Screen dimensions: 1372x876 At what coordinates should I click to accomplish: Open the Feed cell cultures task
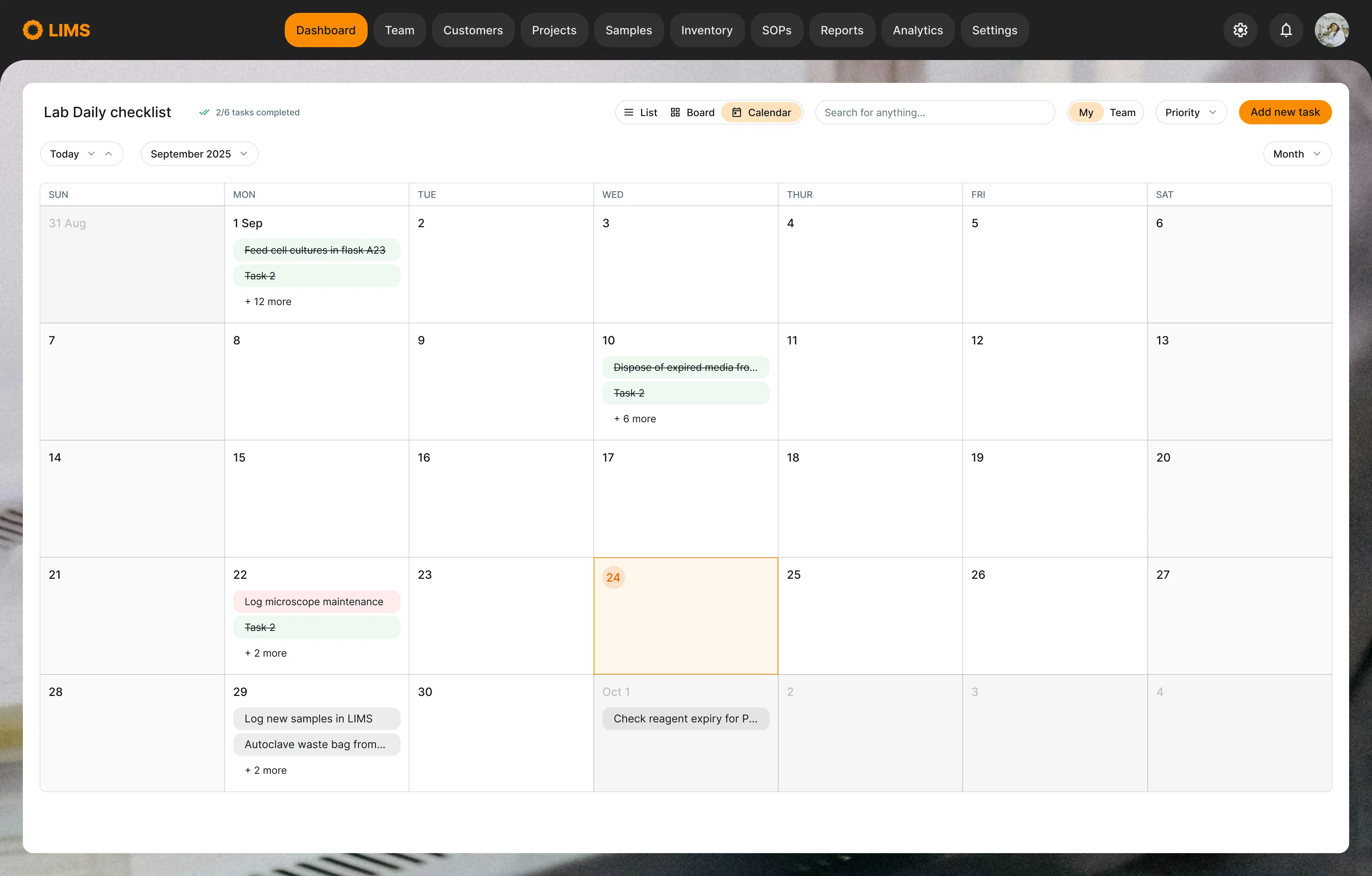click(x=316, y=250)
